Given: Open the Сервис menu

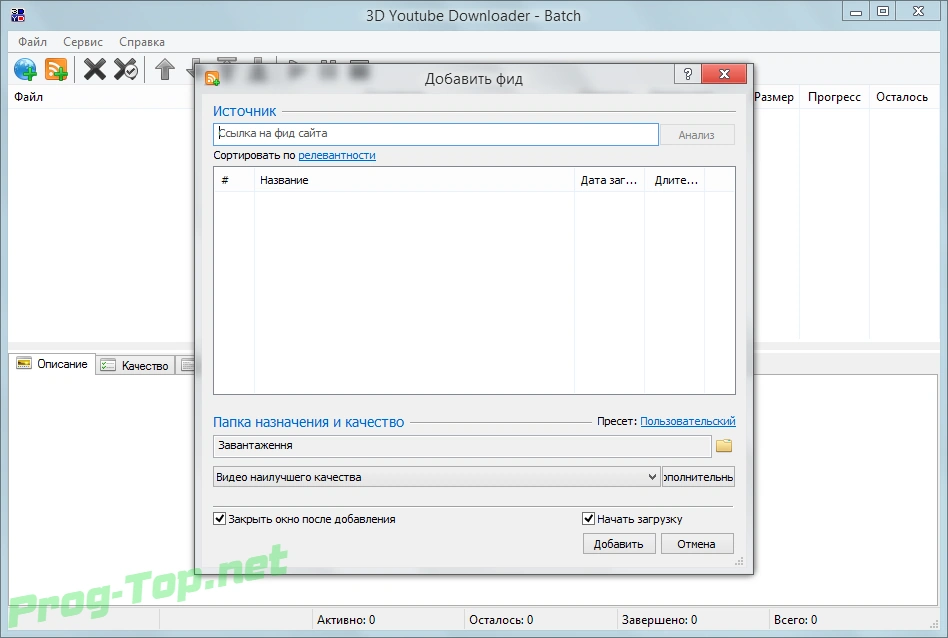Looking at the screenshot, I should 83,42.
